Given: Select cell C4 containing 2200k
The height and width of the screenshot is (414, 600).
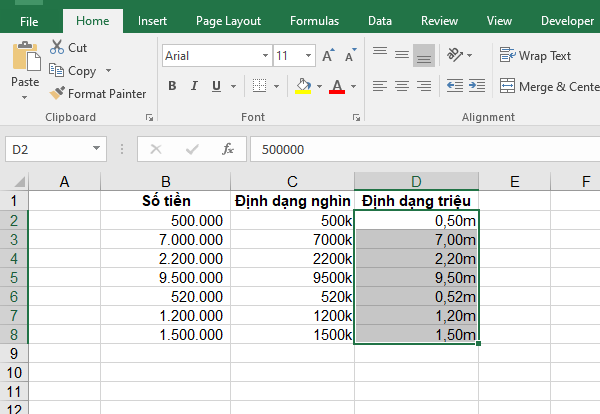Looking at the screenshot, I should point(292,257).
